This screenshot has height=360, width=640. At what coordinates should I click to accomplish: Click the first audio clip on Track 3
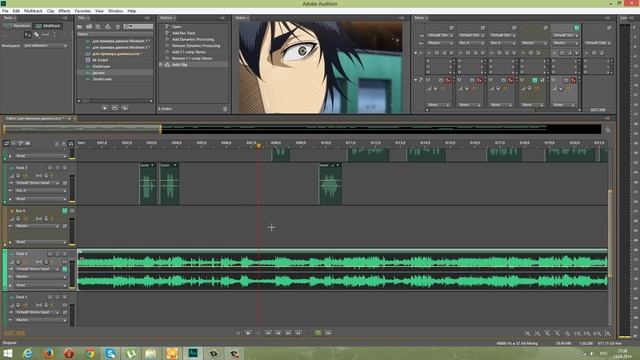[x=147, y=184]
